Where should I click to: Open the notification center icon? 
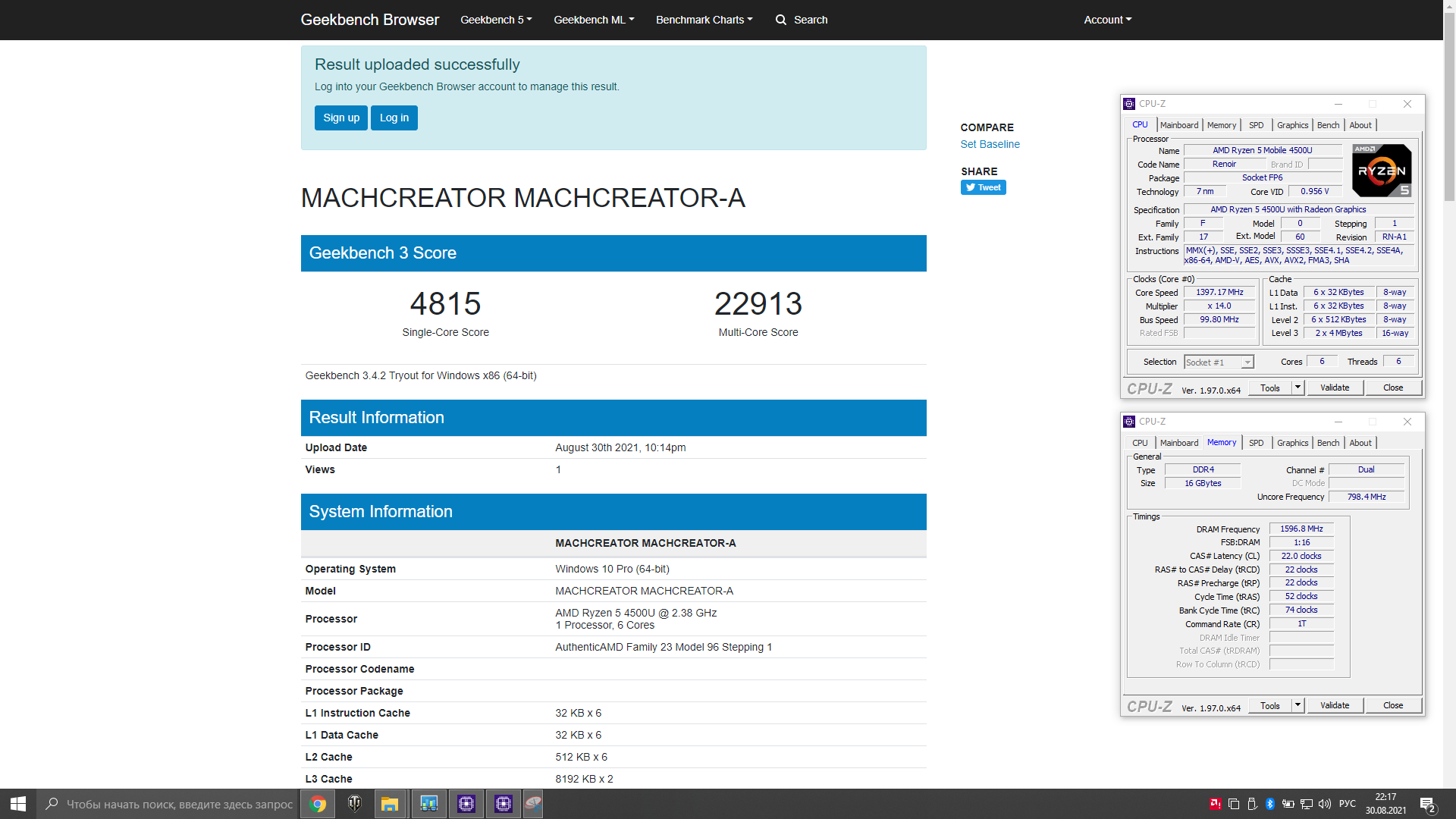coord(1427,804)
